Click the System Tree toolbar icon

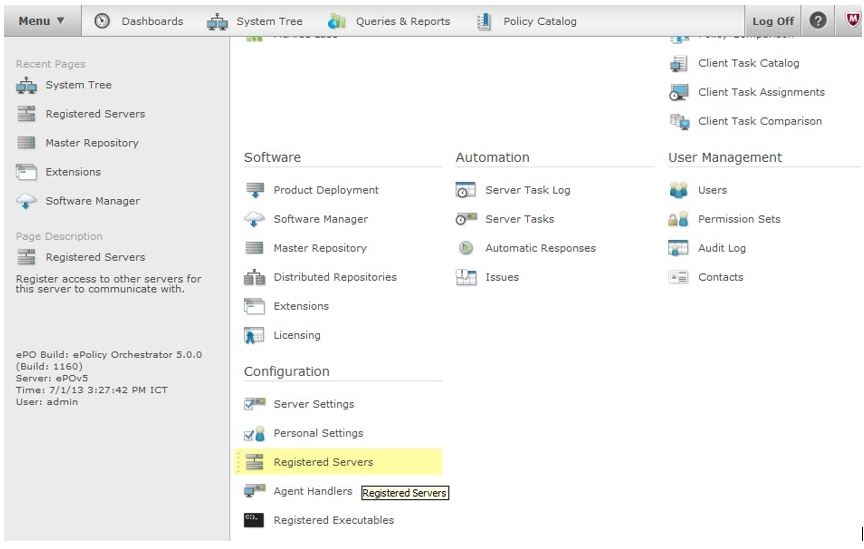pyautogui.click(x=217, y=21)
